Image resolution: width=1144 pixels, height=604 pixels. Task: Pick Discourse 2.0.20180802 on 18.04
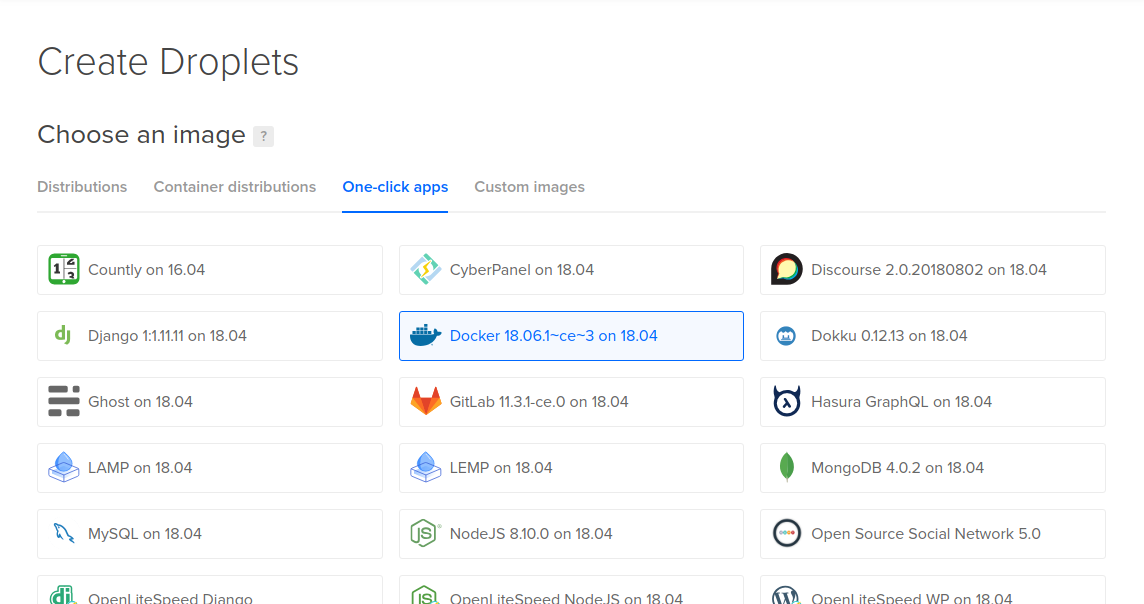pos(933,270)
